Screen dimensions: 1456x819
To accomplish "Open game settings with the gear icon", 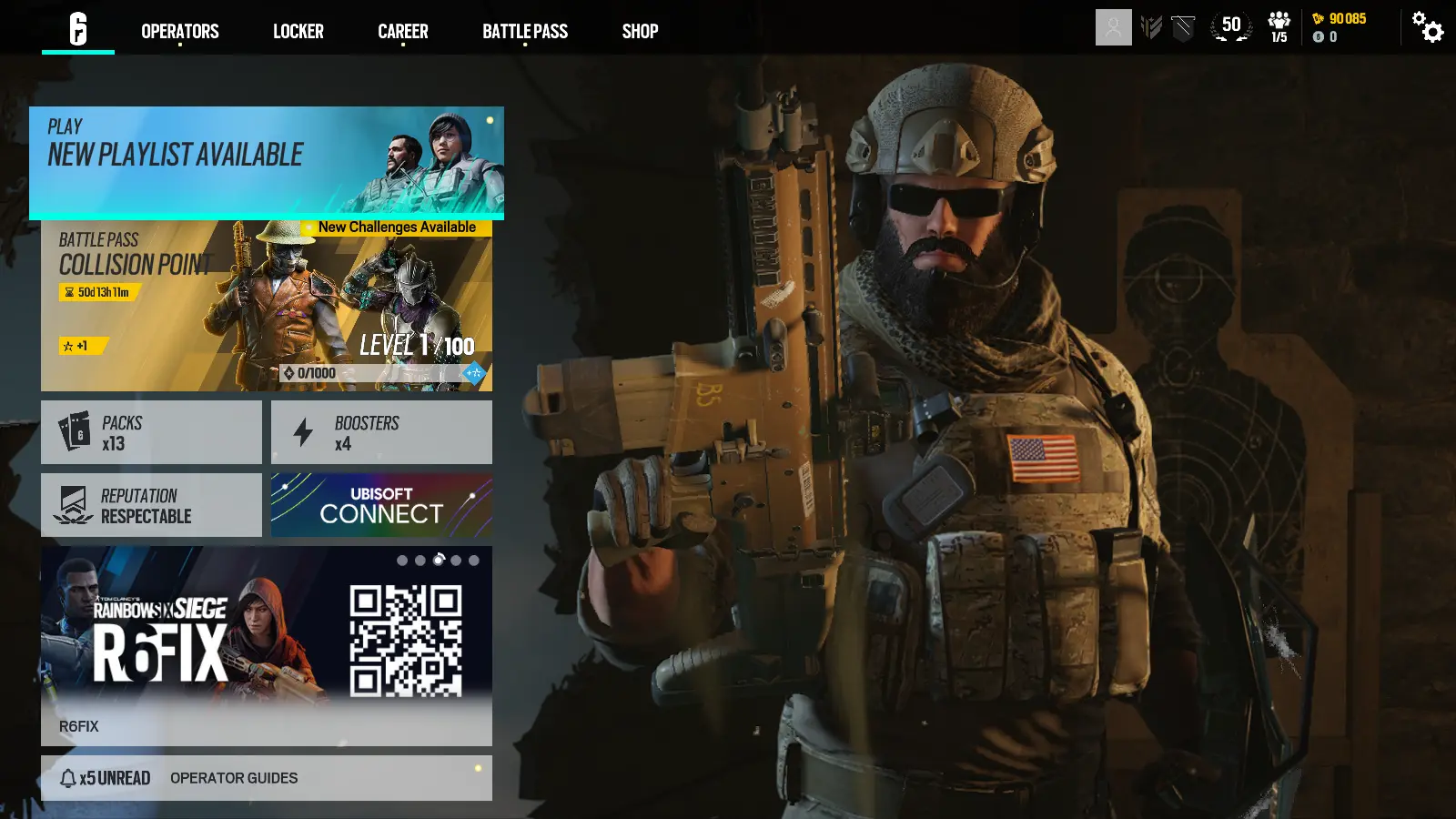I will tap(1427, 28).
